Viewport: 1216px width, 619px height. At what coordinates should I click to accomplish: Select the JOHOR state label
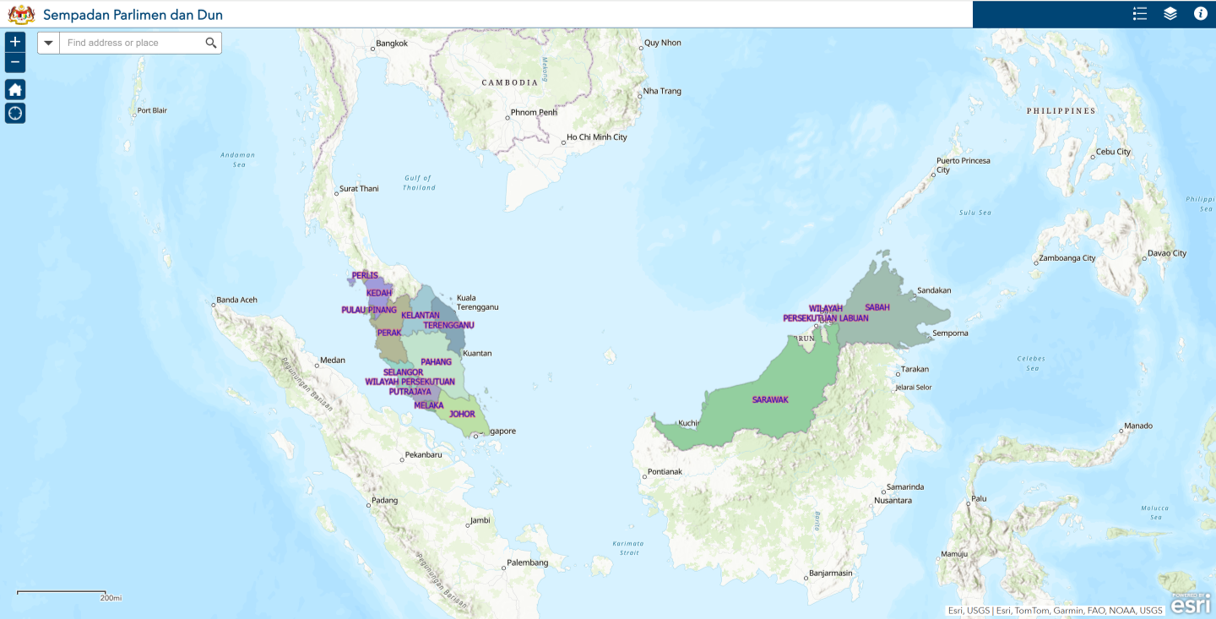coord(462,414)
